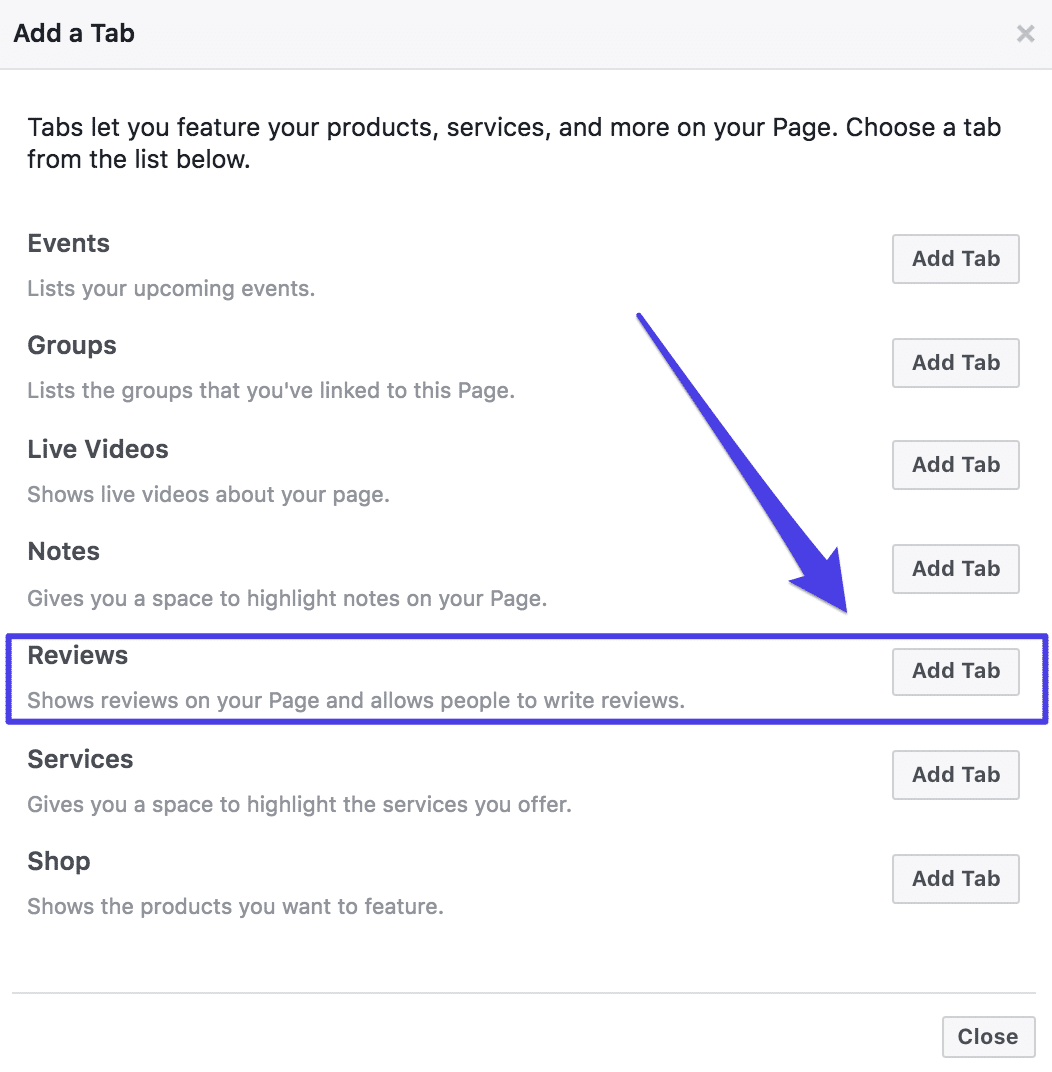1052x1072 pixels.
Task: Add the Groups tab
Action: [954, 362]
